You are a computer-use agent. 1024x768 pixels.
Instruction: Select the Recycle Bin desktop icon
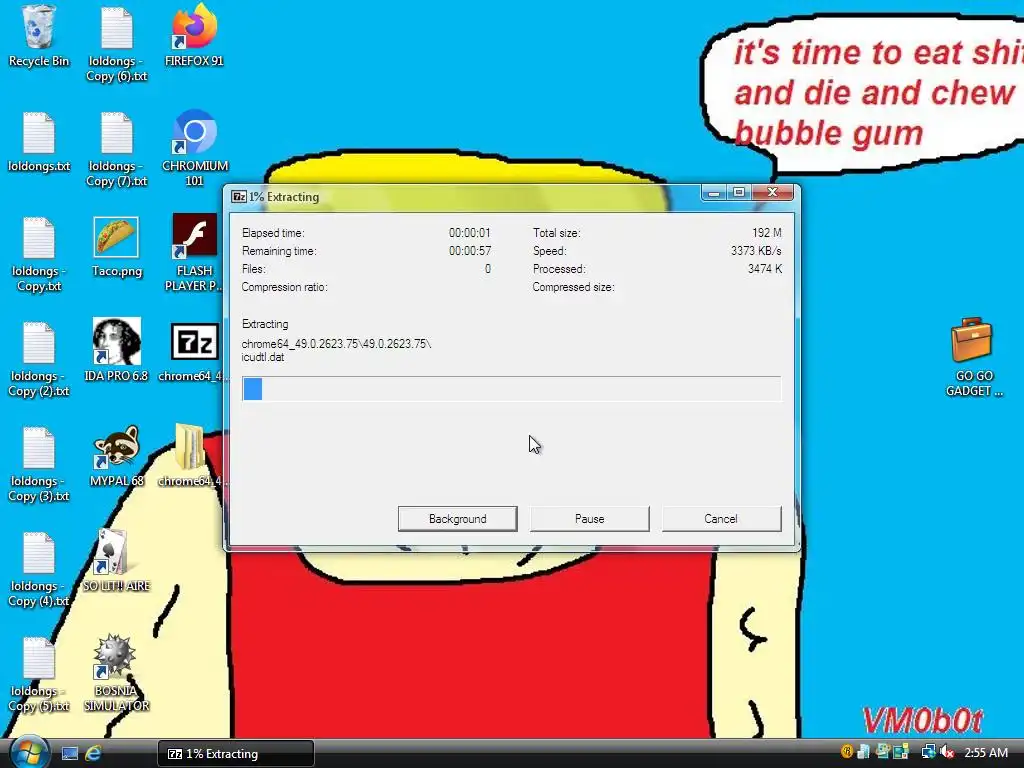(39, 37)
